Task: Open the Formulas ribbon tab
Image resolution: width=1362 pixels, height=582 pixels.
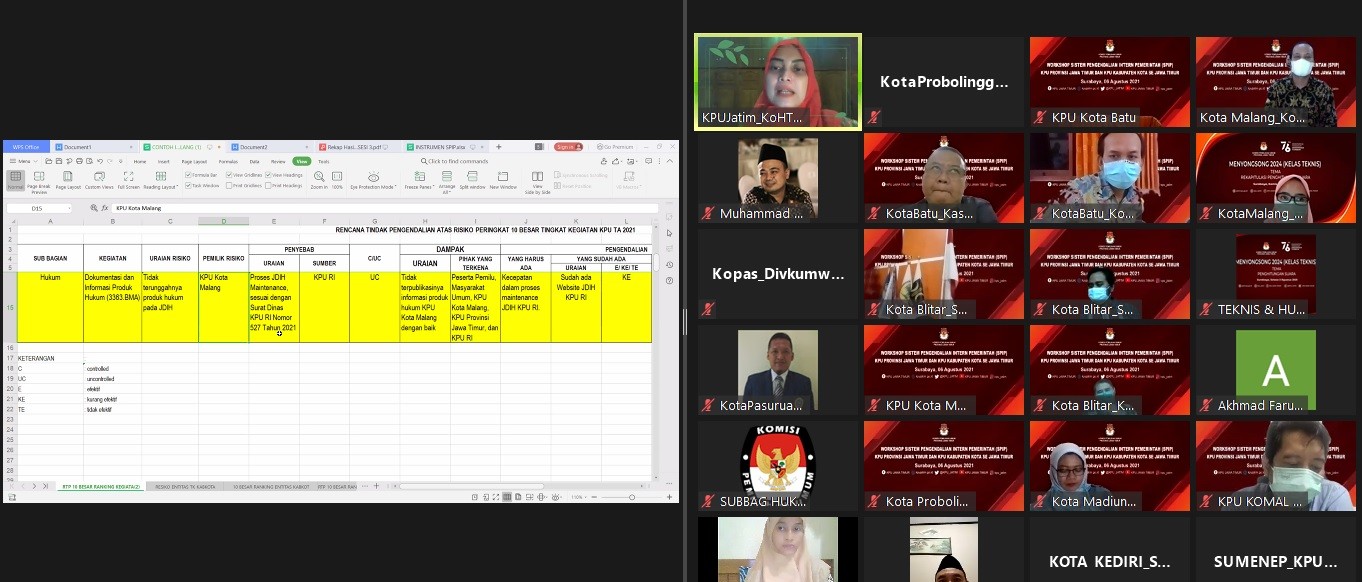Action: tap(228, 161)
